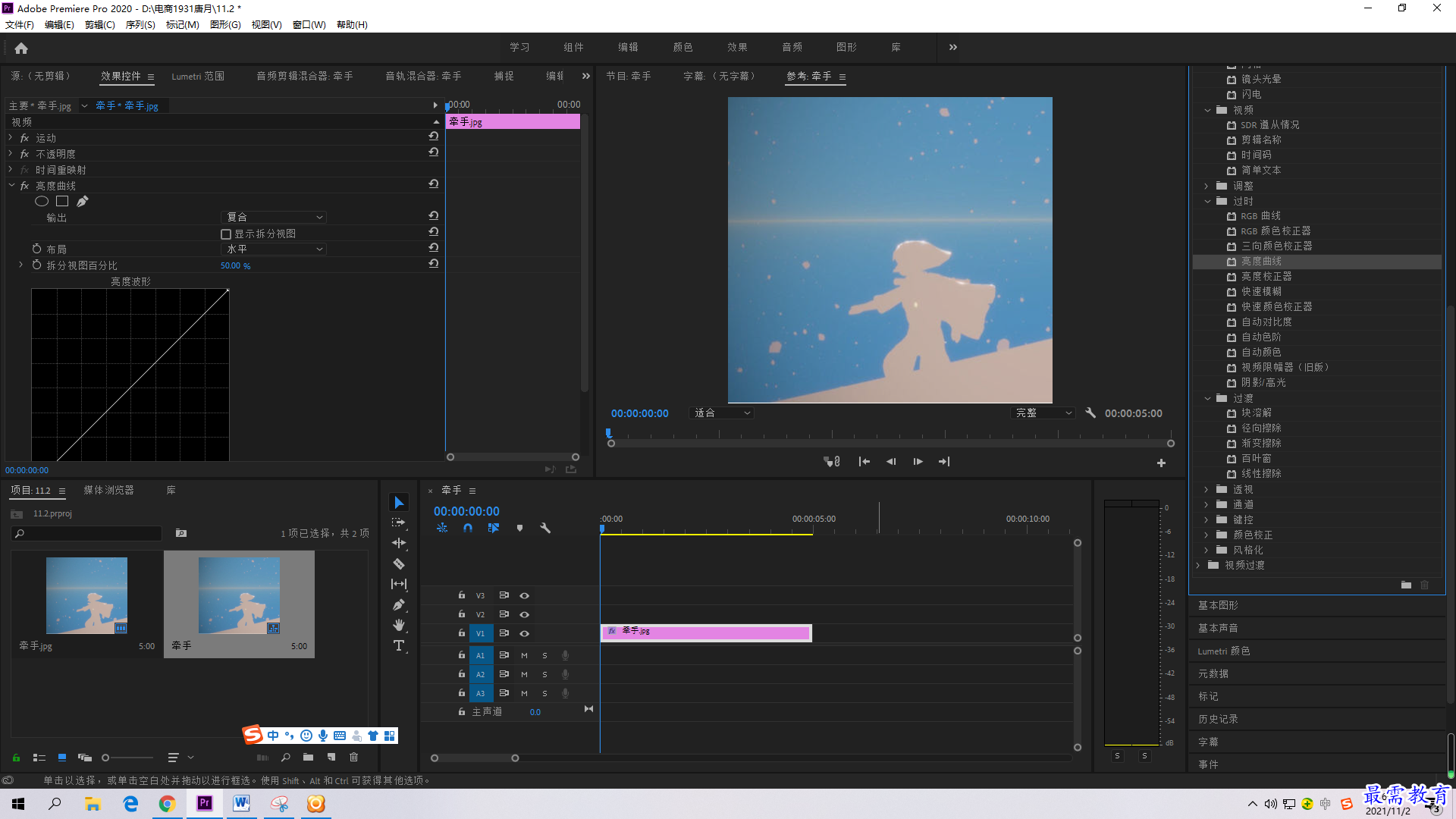This screenshot has height=819, width=1456.
Task: Open the button editor plus icon
Action: pos(1161,463)
